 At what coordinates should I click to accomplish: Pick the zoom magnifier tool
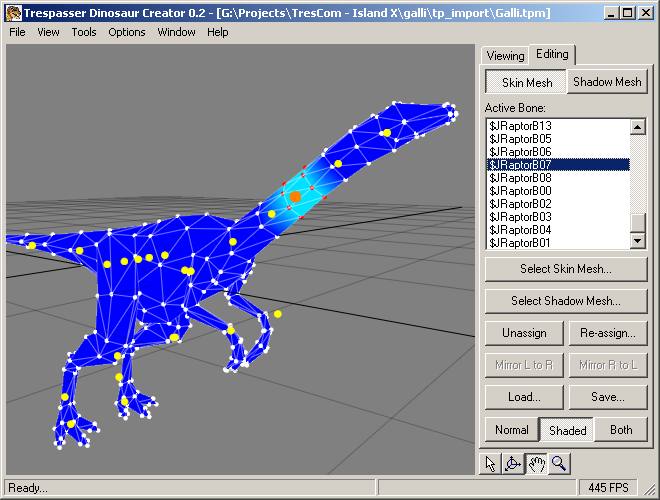point(559,463)
